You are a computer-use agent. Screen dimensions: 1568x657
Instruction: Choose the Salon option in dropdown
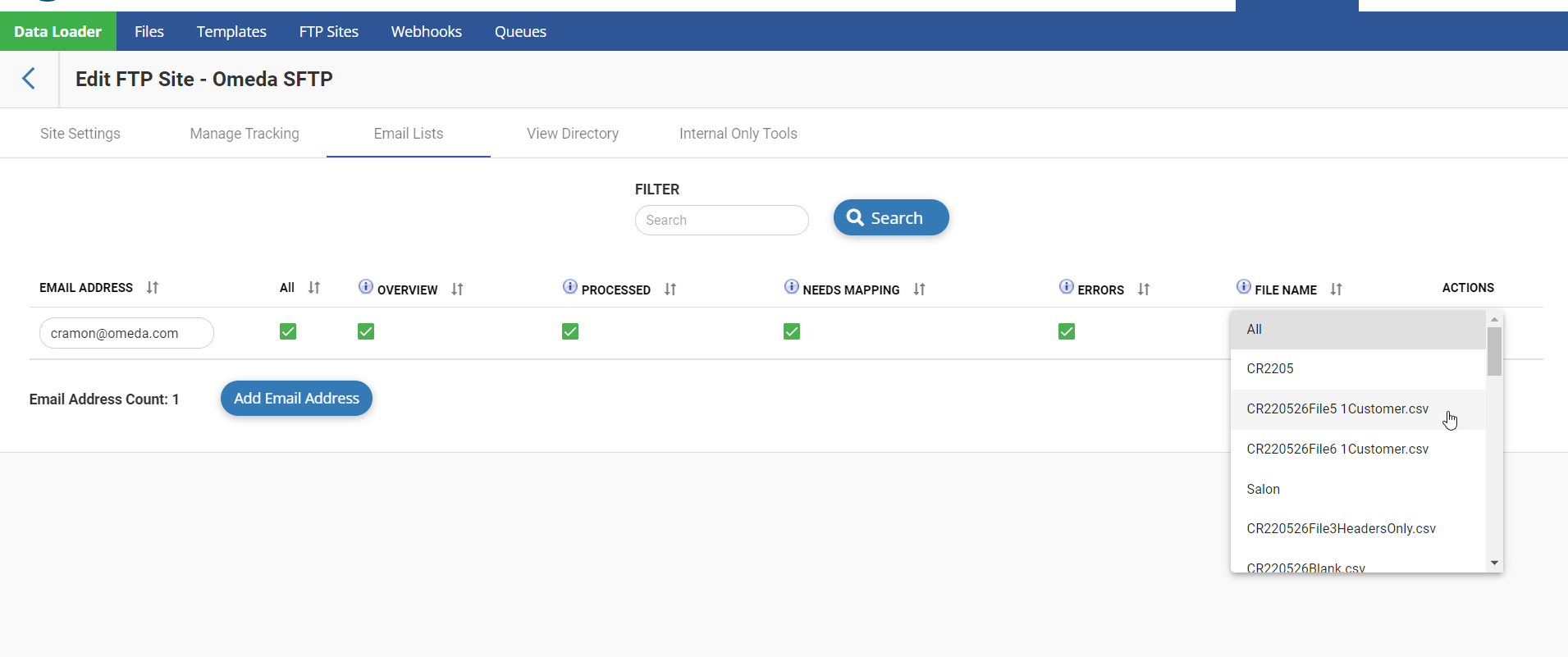(x=1264, y=490)
